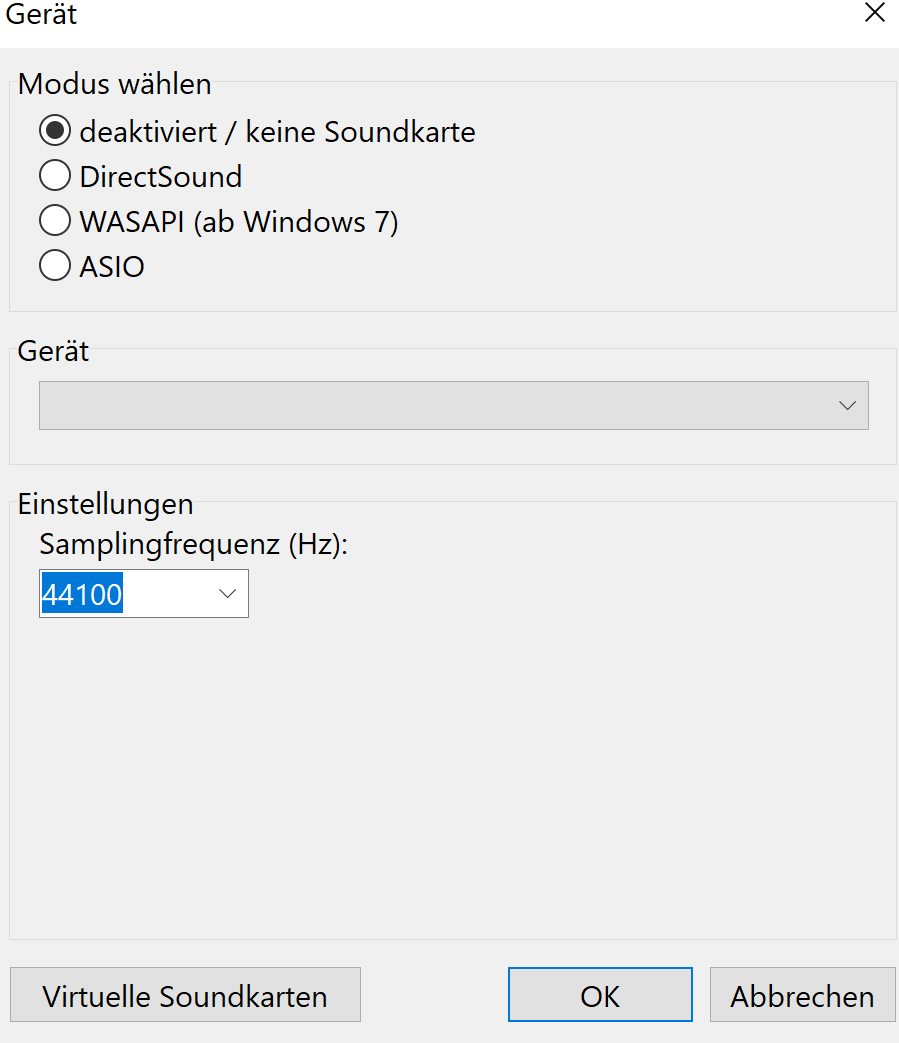Image resolution: width=899 pixels, height=1043 pixels.
Task: Click the highlighted 44100 value field
Action: point(82,595)
